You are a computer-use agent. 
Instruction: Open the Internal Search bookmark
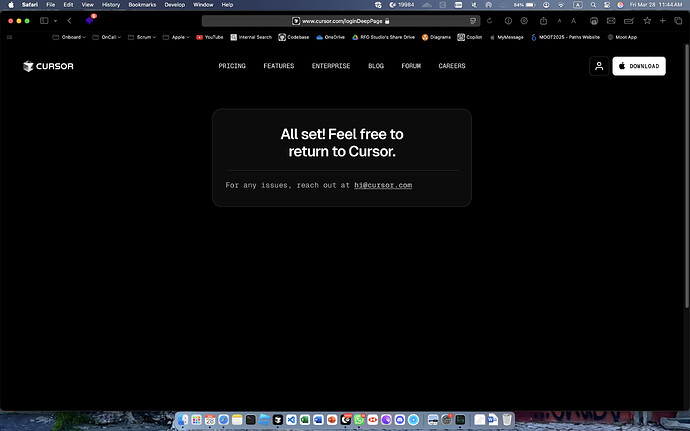(x=251, y=37)
